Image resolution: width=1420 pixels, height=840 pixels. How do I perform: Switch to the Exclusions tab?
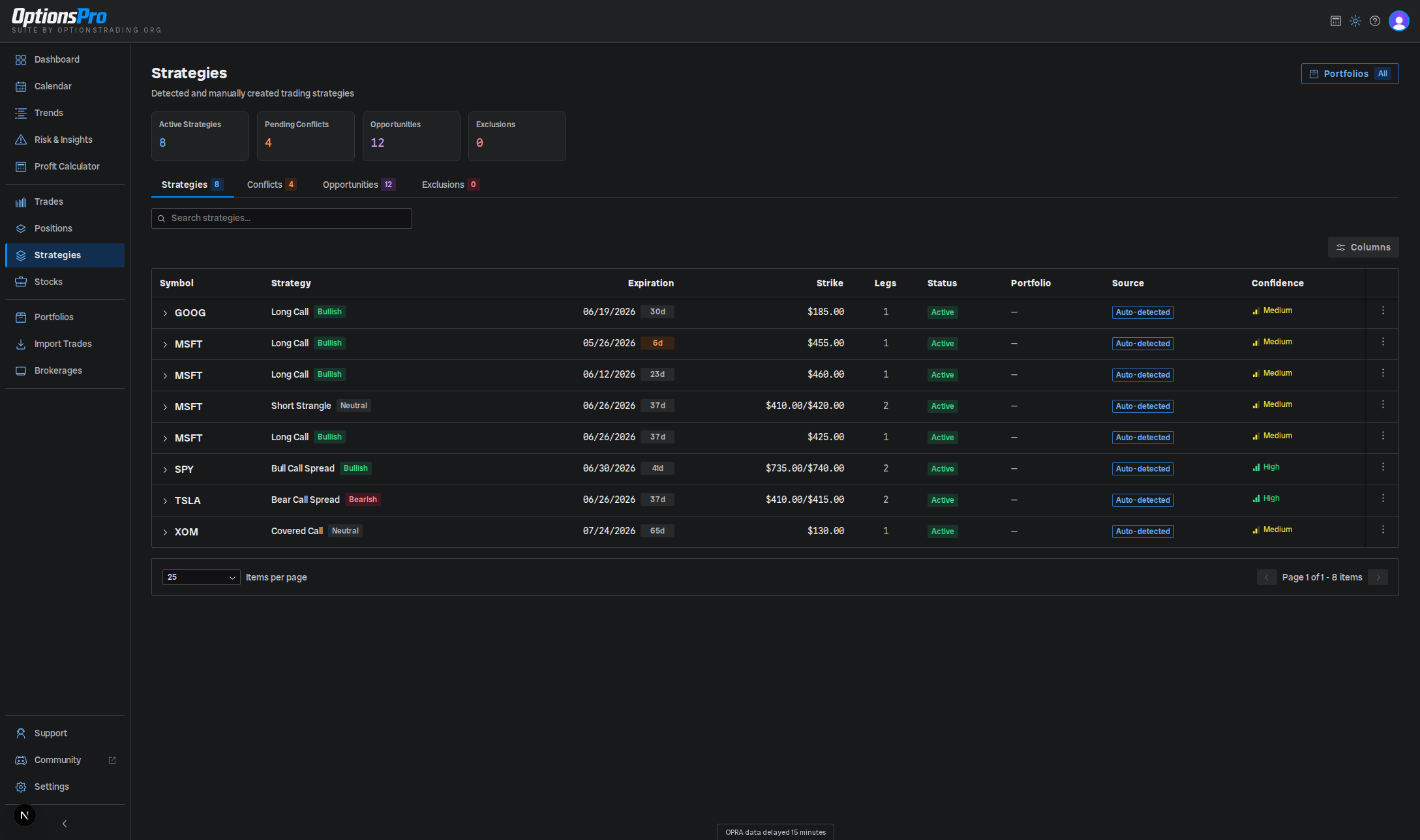[x=450, y=185]
